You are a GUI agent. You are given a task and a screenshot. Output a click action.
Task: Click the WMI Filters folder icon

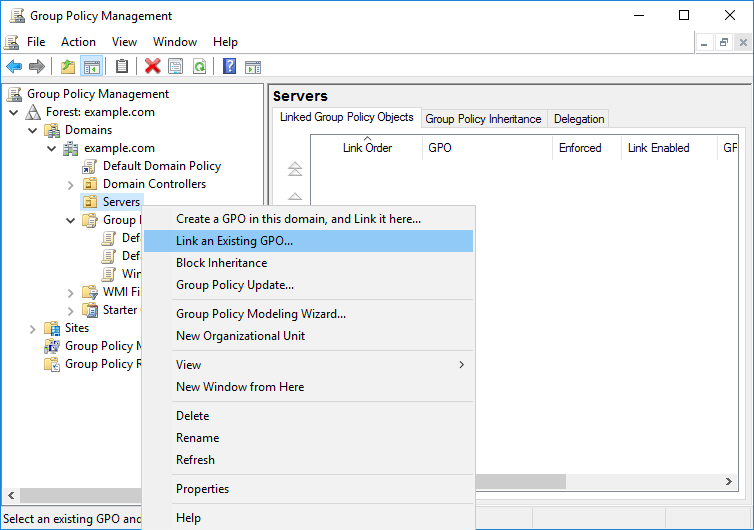[90, 292]
